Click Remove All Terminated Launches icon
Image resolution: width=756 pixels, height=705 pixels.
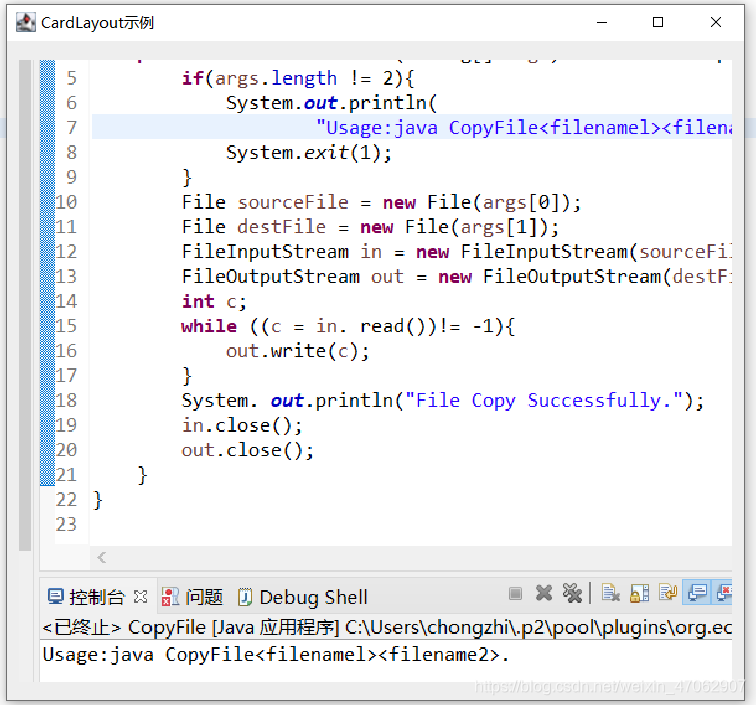tap(572, 594)
